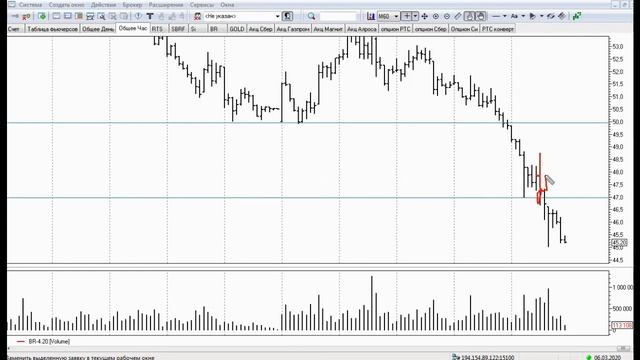This screenshot has width=640, height=360.
Task: Select the arrow marker tool
Action: 532,16
